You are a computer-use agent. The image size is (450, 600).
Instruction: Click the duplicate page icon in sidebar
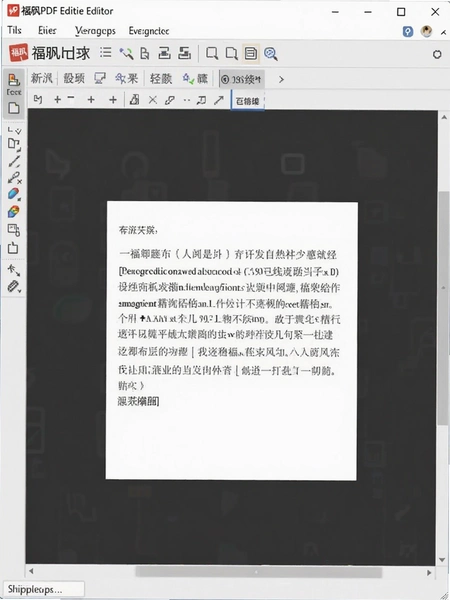(14, 144)
